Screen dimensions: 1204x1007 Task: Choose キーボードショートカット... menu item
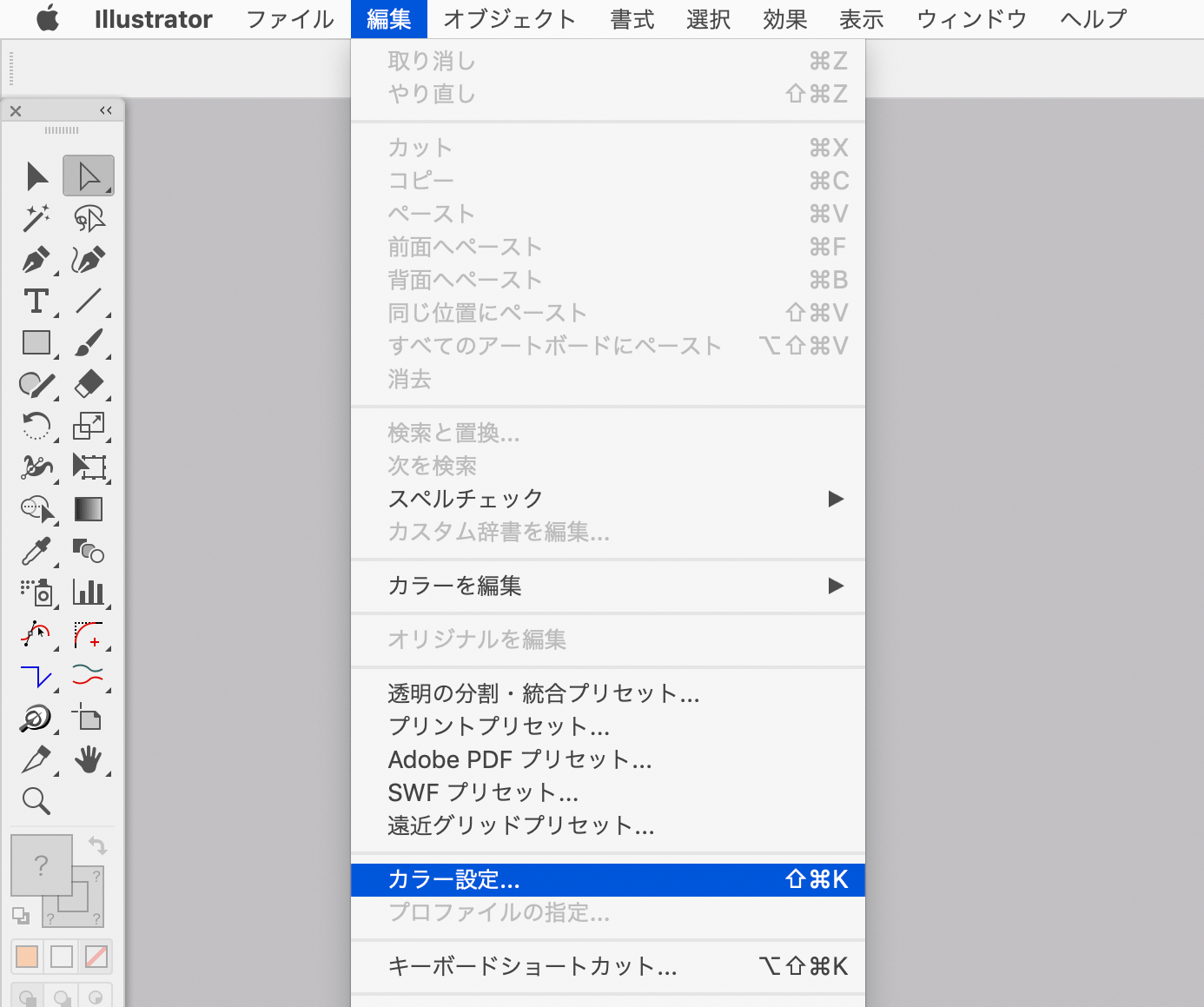(608, 966)
